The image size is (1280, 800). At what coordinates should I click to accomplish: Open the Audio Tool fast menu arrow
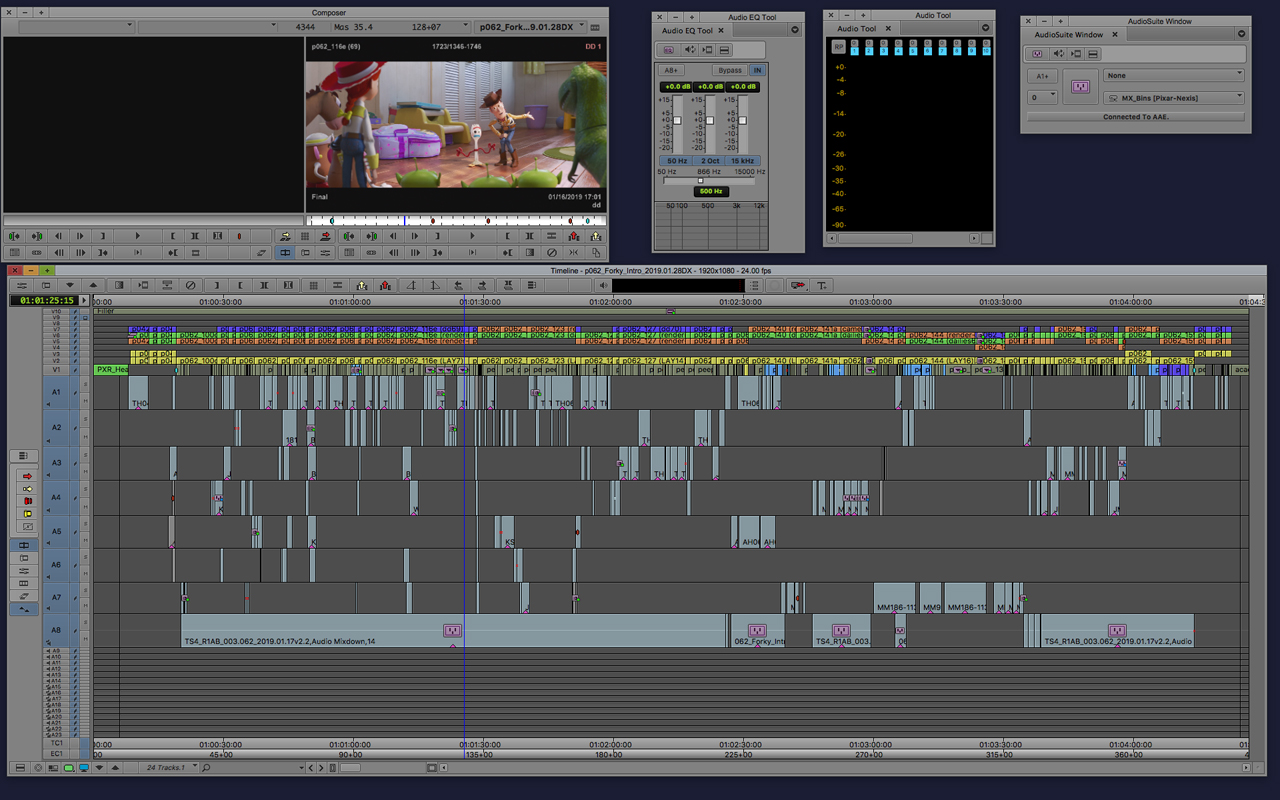click(986, 28)
